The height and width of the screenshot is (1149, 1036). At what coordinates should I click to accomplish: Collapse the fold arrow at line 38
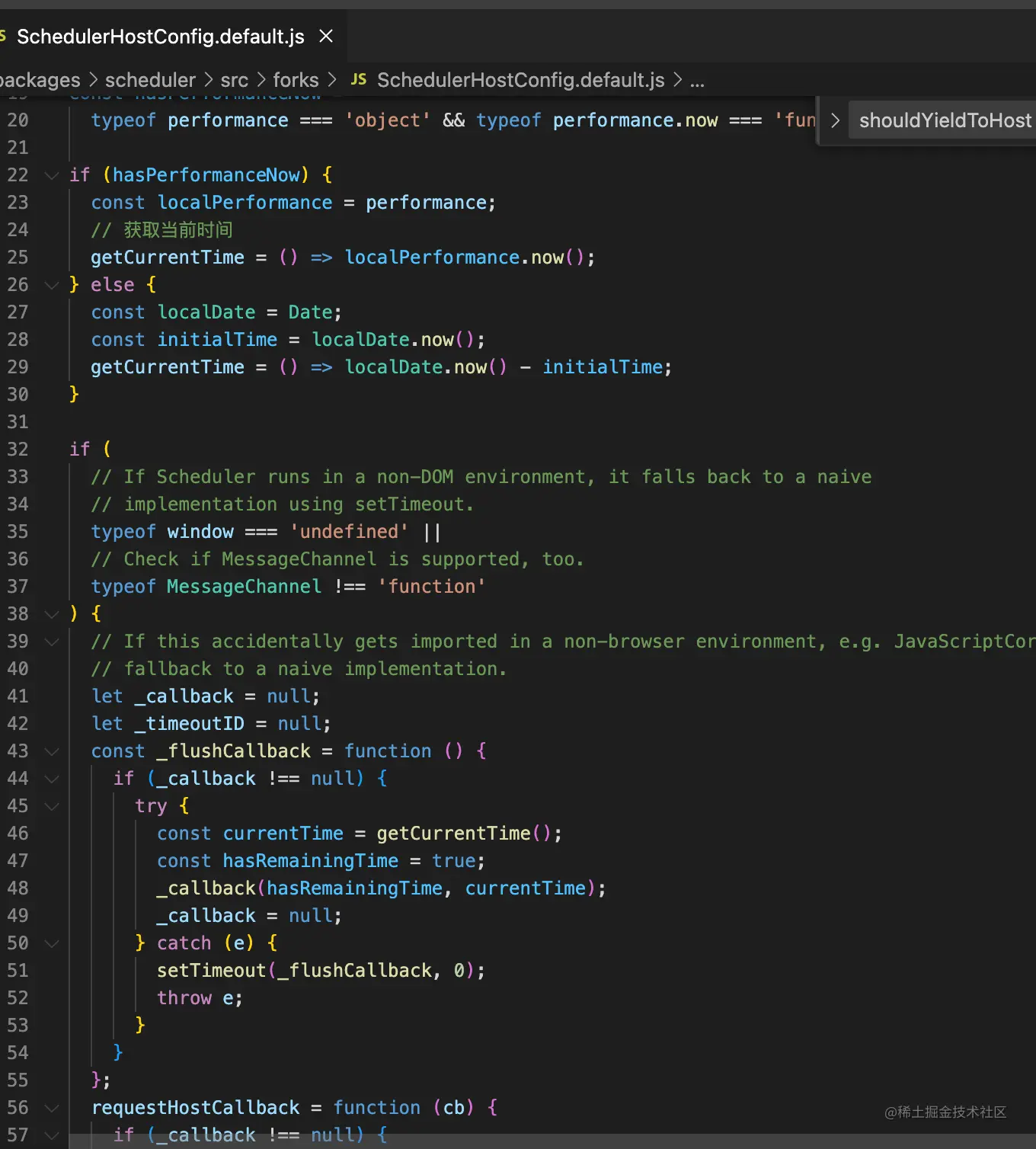point(52,614)
